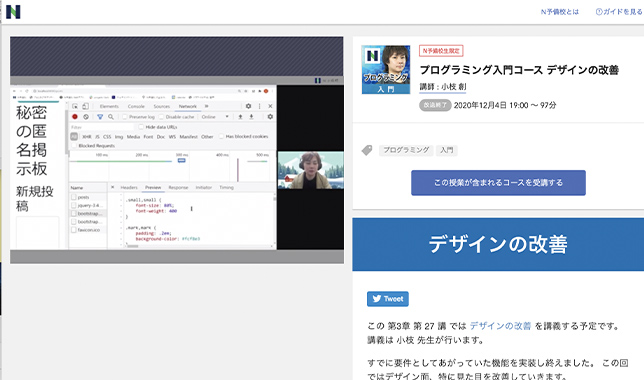Open the Online throttling dropdown
Image resolution: width=644 pixels, height=380 pixels.
coord(215,117)
